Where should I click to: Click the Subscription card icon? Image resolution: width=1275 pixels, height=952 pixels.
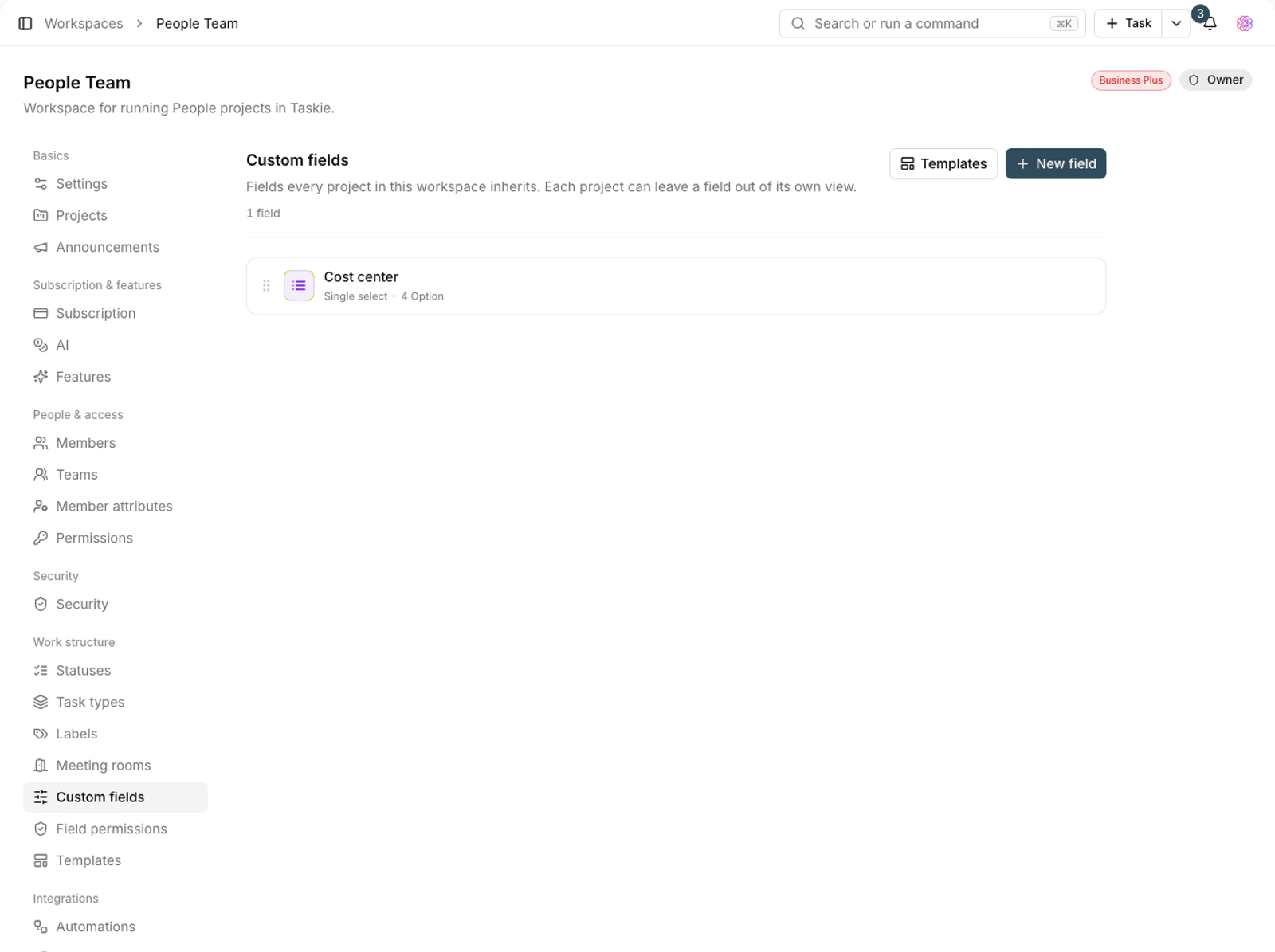click(x=41, y=314)
